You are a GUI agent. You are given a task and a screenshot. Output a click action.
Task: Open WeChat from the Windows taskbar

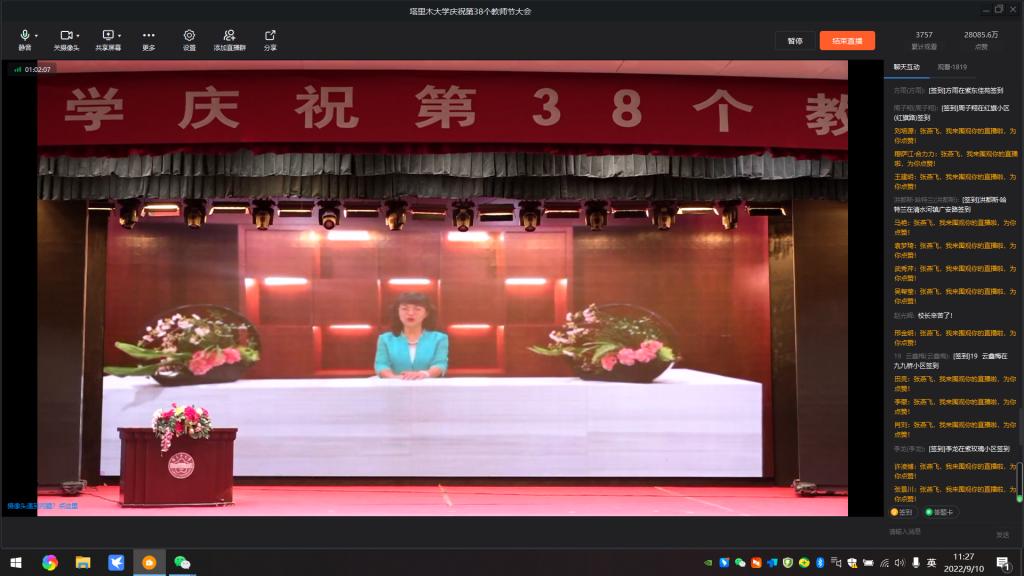(x=182, y=563)
